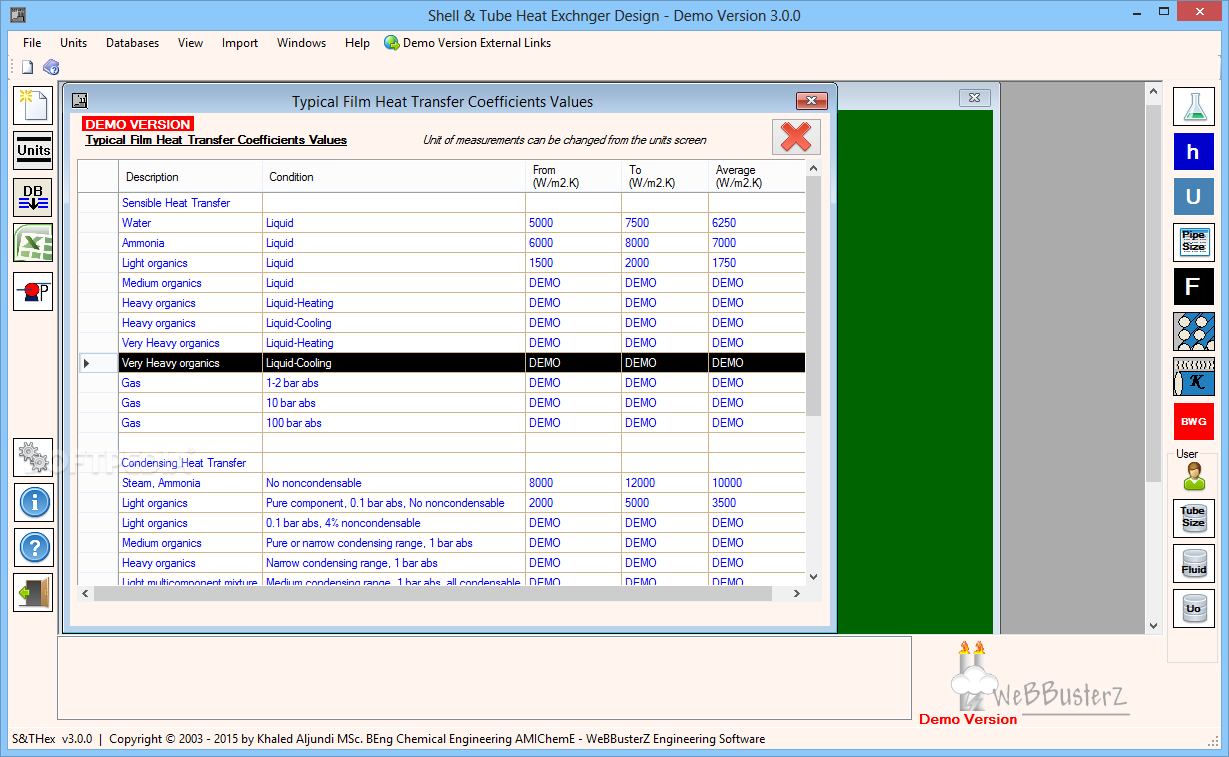
Task: Click the table's vertical scrollbar up arrow
Action: 813,169
